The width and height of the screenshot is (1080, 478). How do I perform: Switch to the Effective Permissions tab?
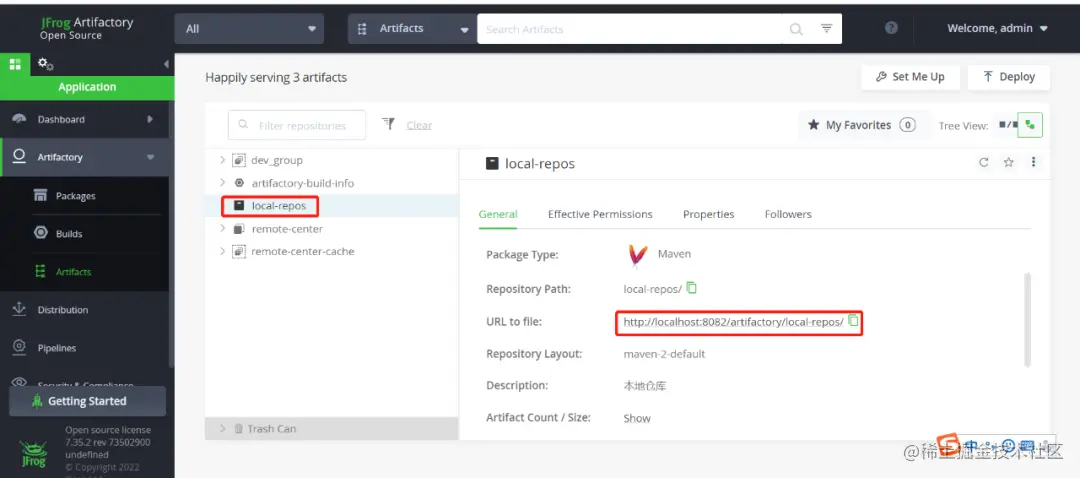pyautogui.click(x=600, y=214)
